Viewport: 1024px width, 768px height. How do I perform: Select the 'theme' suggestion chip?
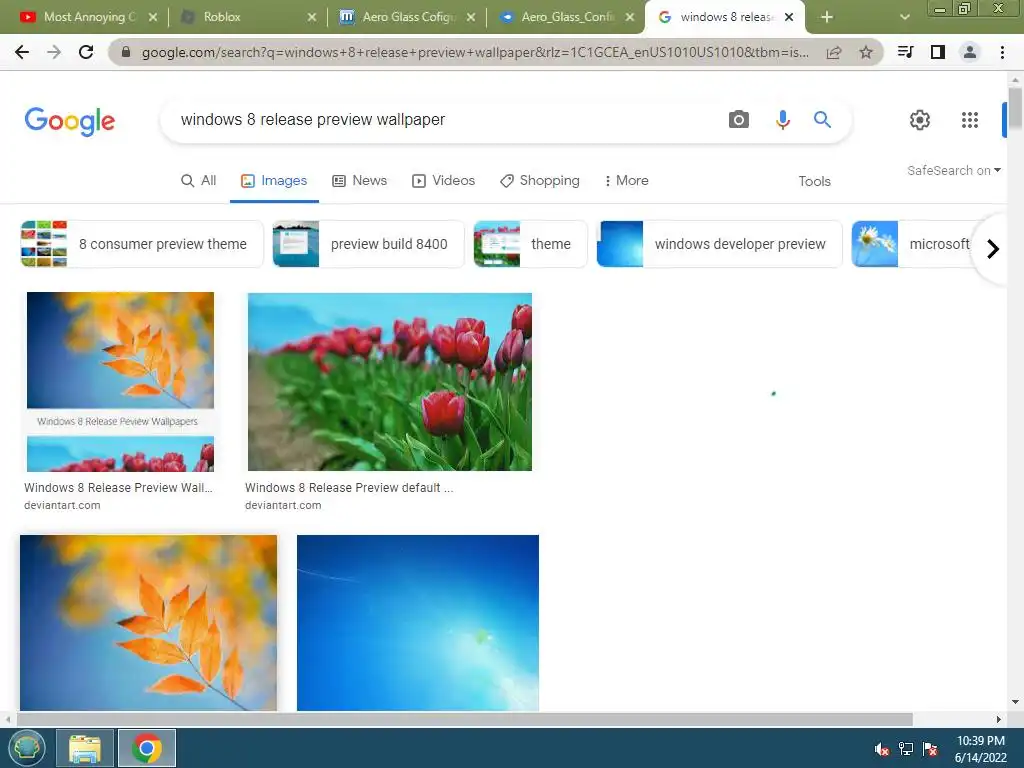[530, 244]
